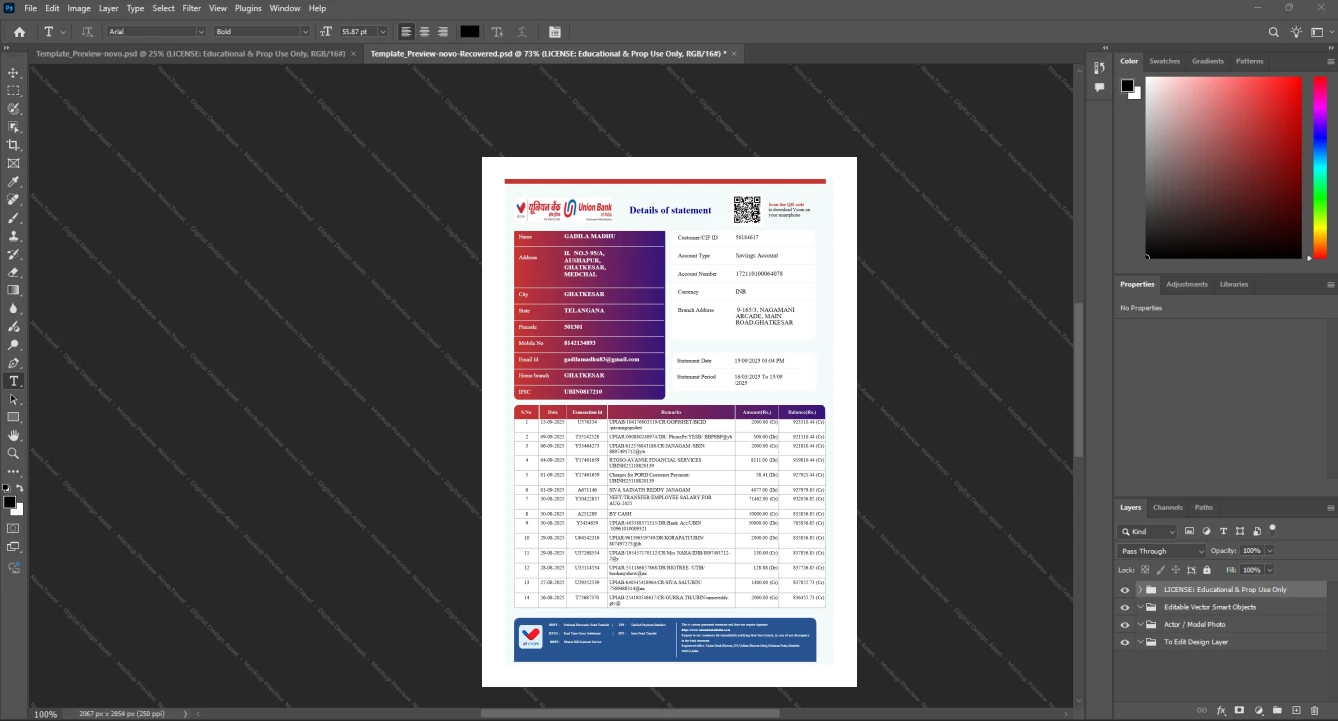Select the Eraser tool
Viewport: 1338px width, 721px height.
(14, 272)
